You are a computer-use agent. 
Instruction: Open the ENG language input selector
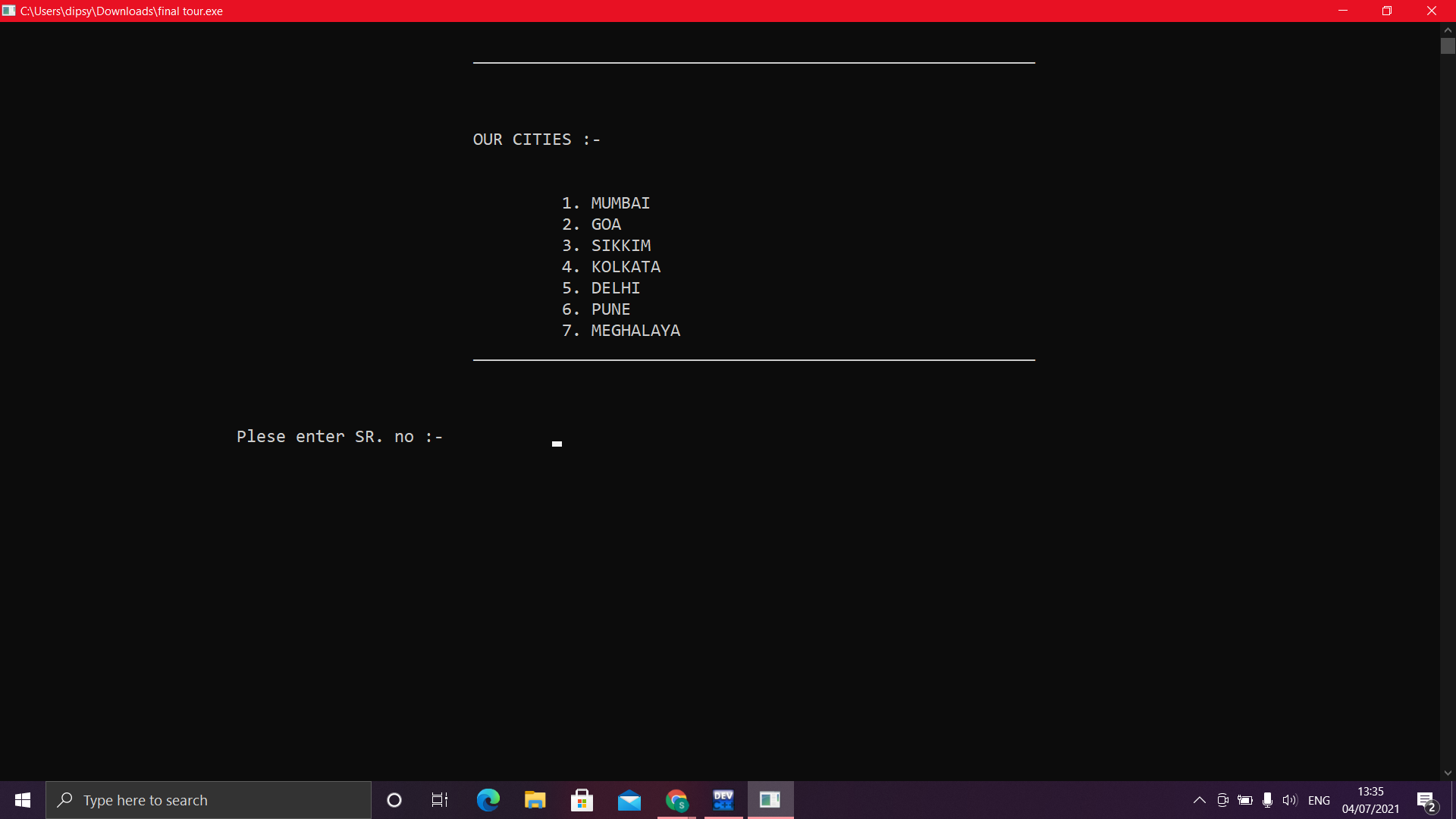click(1319, 800)
